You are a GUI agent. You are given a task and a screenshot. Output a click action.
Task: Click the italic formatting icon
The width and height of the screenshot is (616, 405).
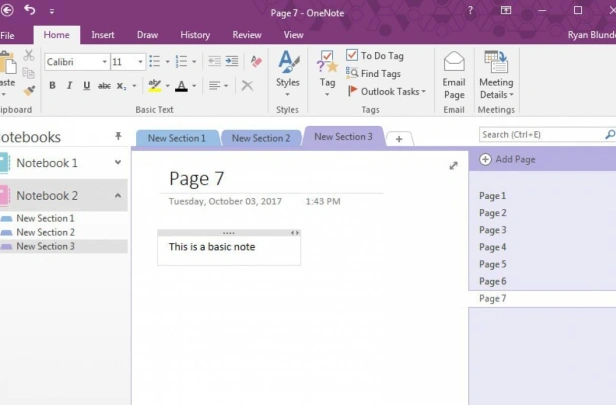(x=70, y=85)
